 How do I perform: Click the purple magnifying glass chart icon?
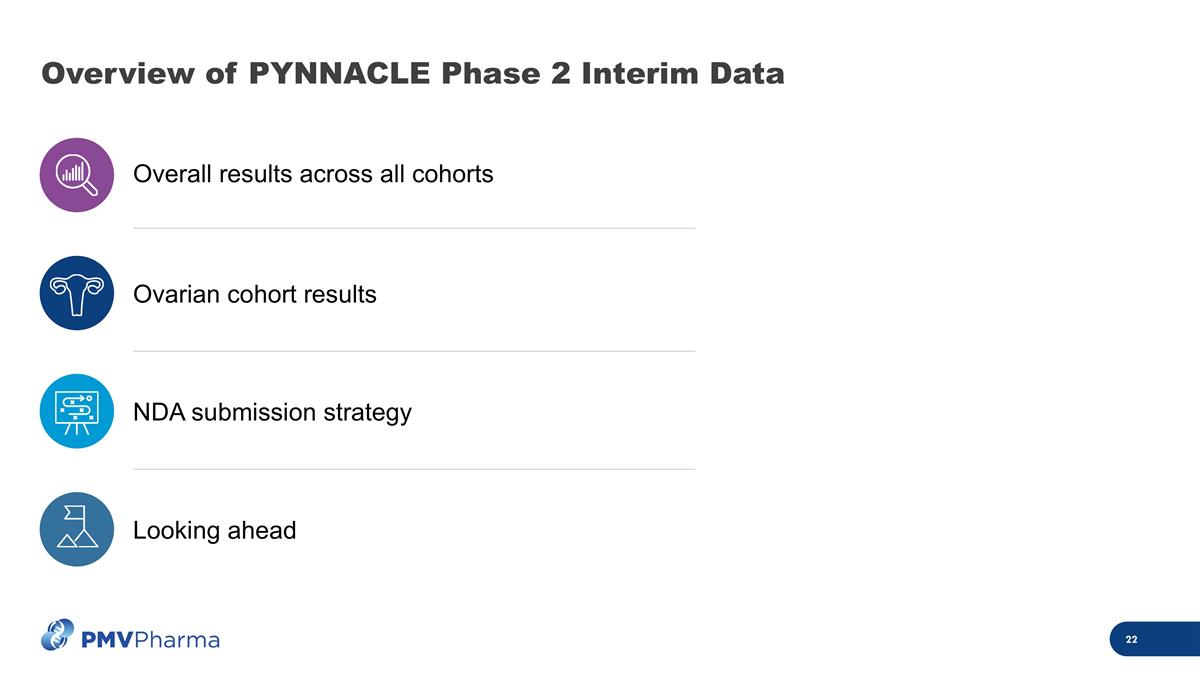click(77, 174)
